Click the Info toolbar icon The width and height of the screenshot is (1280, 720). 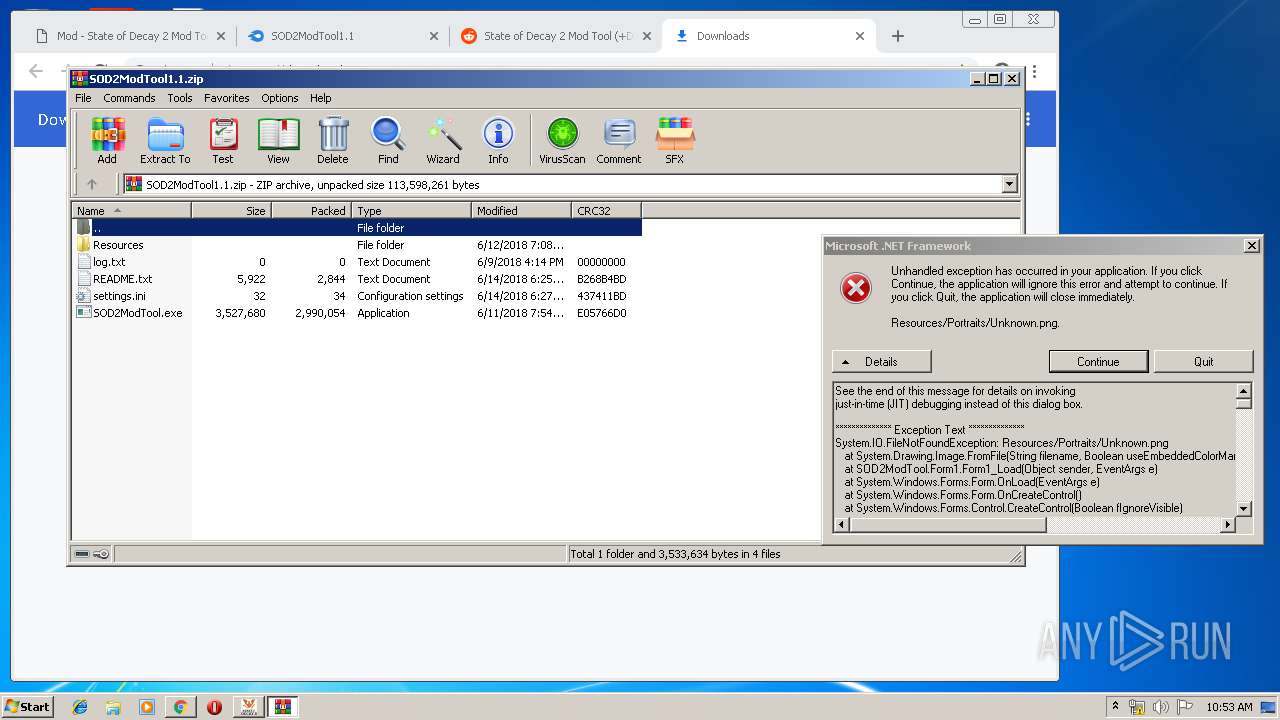pyautogui.click(x=498, y=140)
